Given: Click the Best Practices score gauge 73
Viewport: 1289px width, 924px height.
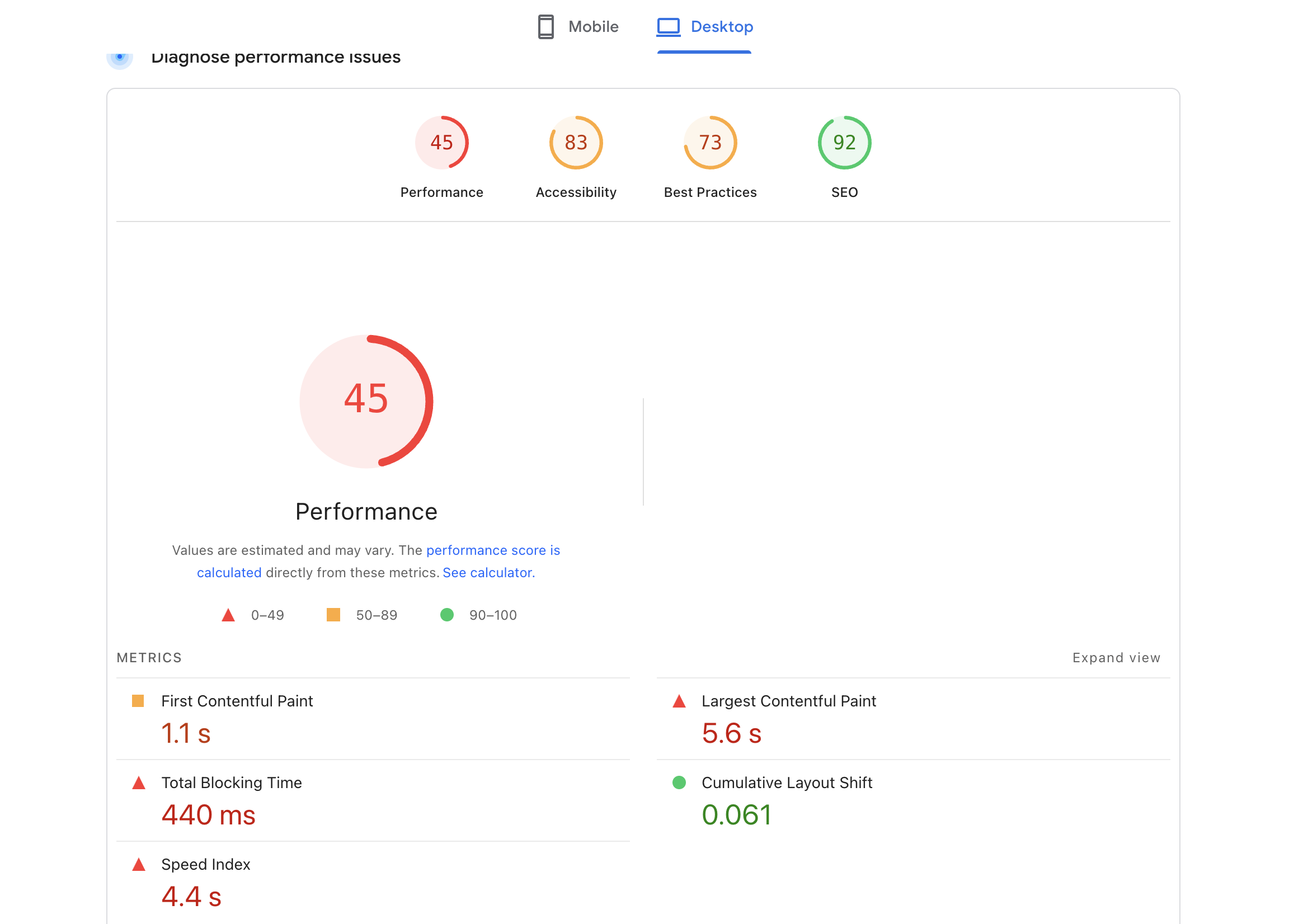Looking at the screenshot, I should (710, 143).
